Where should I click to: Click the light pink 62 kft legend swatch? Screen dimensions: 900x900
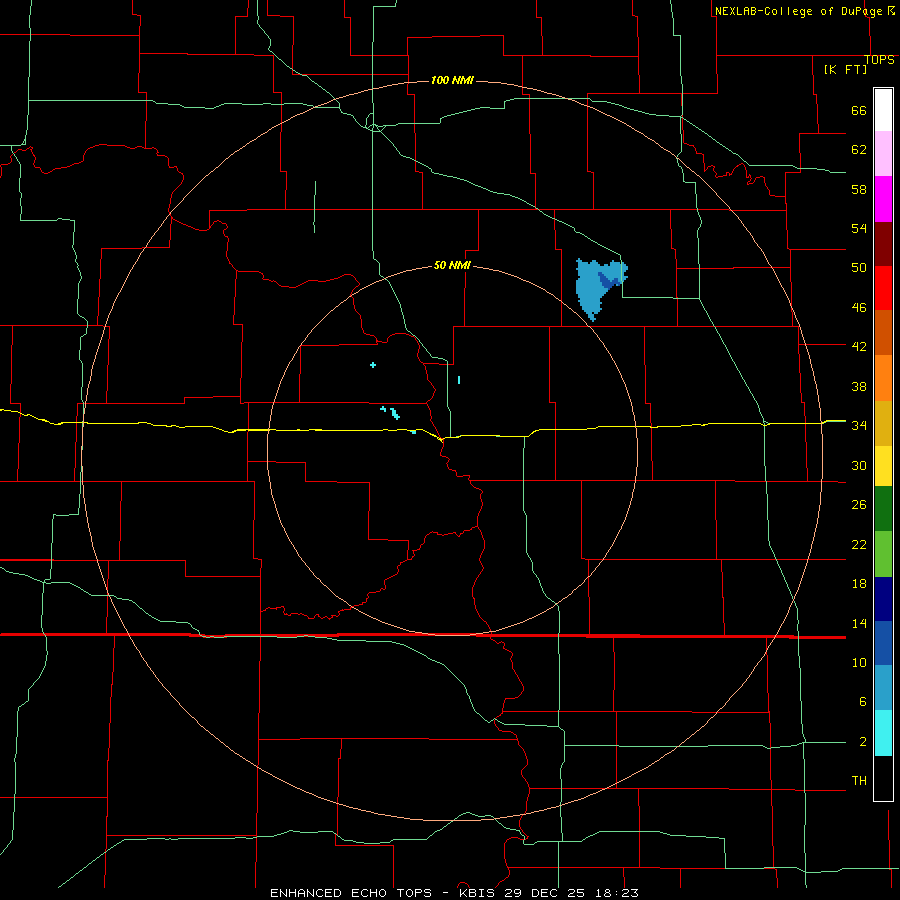(x=883, y=153)
